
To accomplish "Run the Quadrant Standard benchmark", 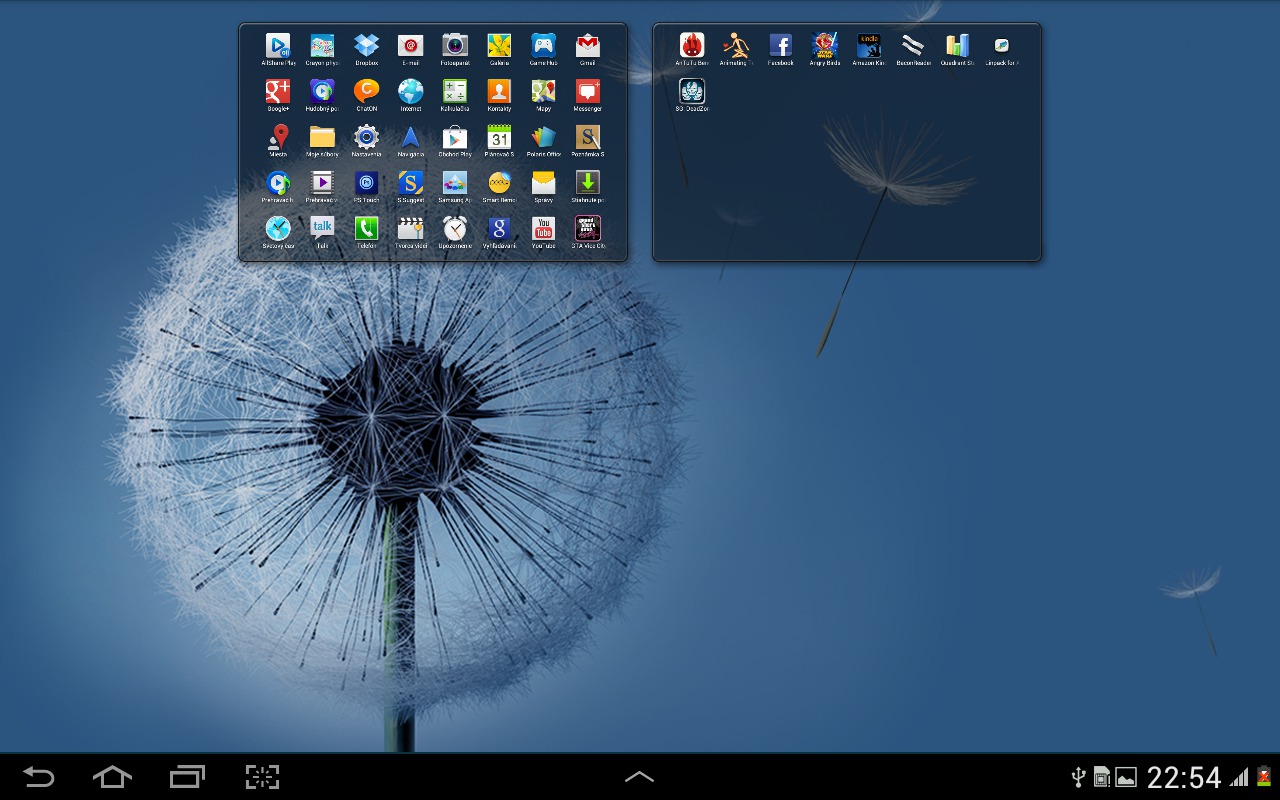I will pos(956,47).
